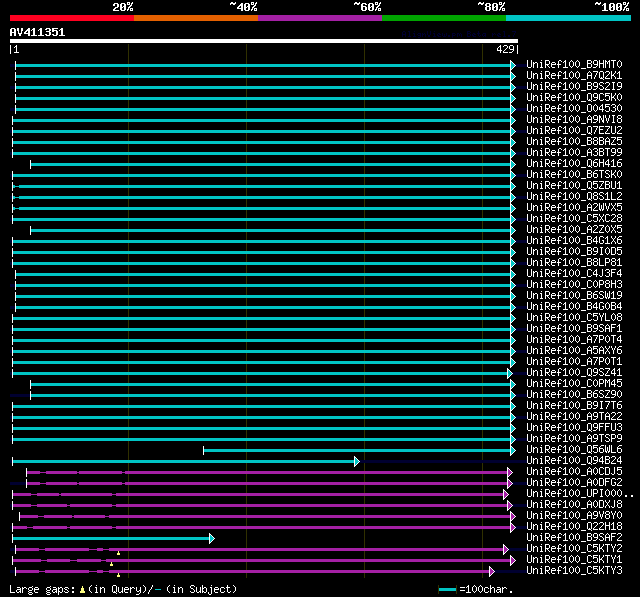Open hit UniRef100_Q7EZU2

[x=574, y=131]
